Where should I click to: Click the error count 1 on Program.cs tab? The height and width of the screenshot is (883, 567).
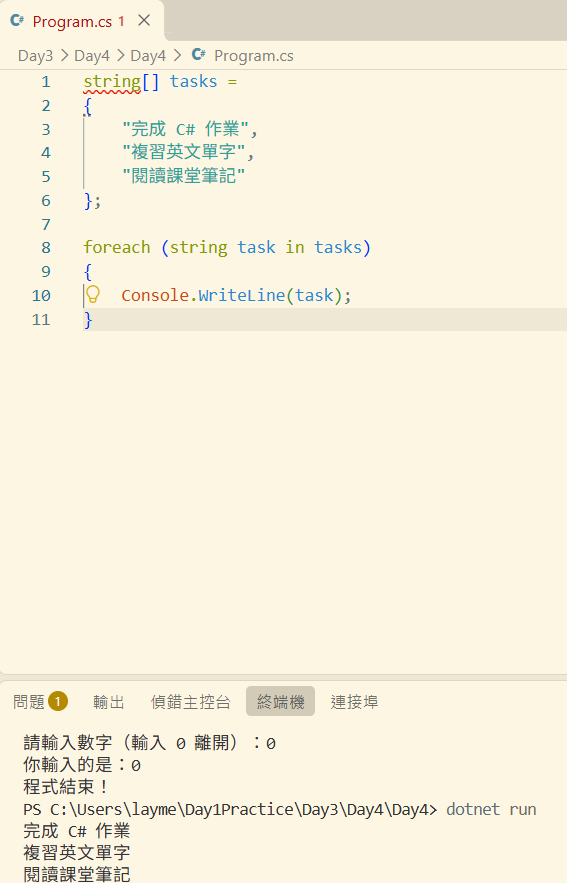[121, 21]
